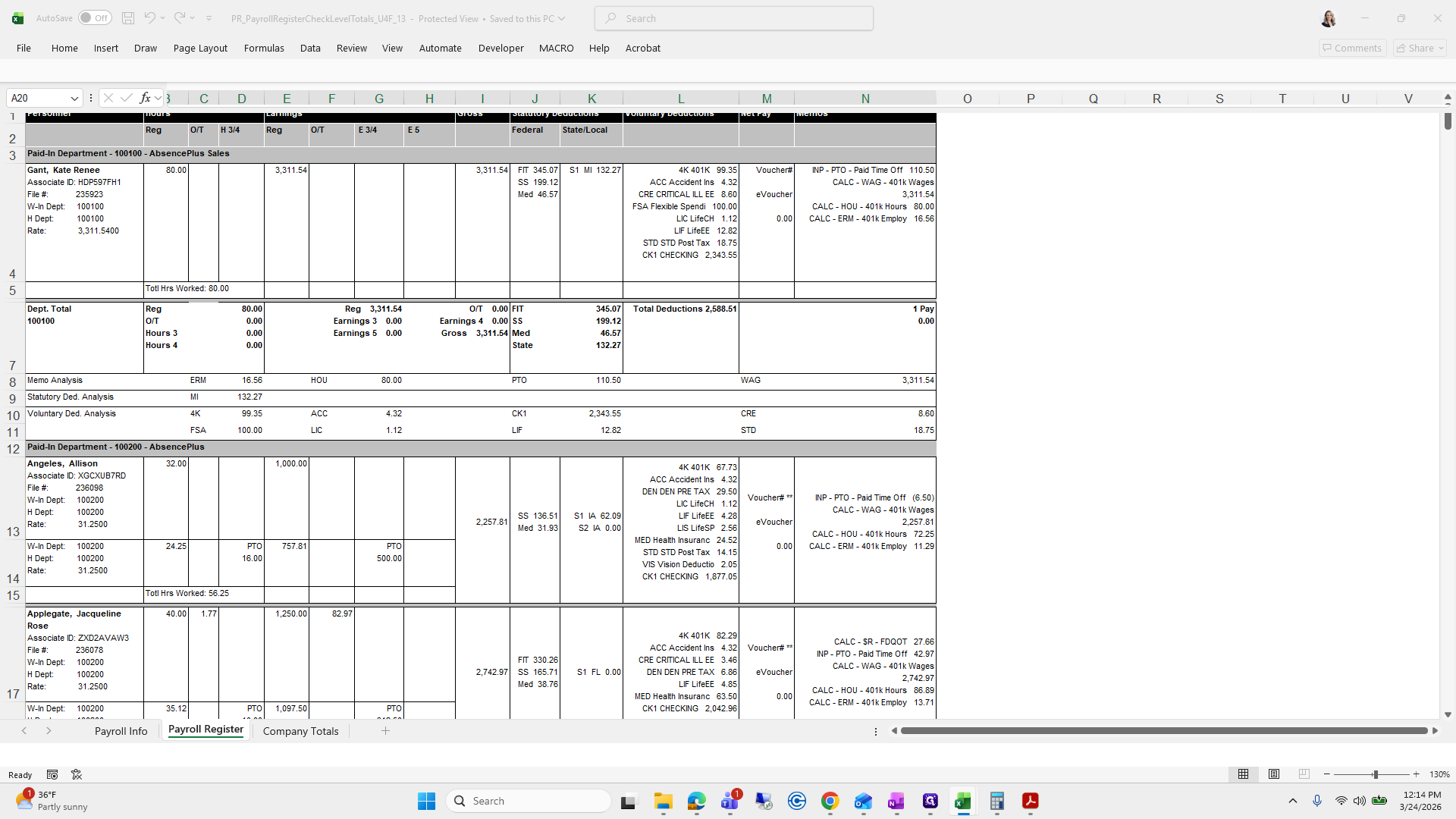1456x819 pixels.
Task: Open the Payroll Info sheet tab
Action: pos(121,731)
